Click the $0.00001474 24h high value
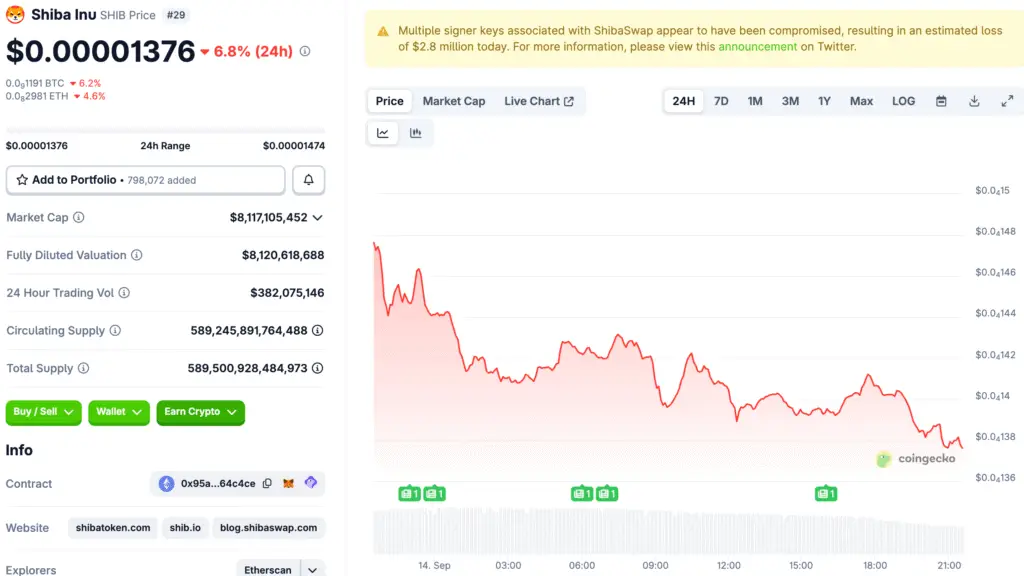The width and height of the screenshot is (1024, 576). [x=294, y=146]
